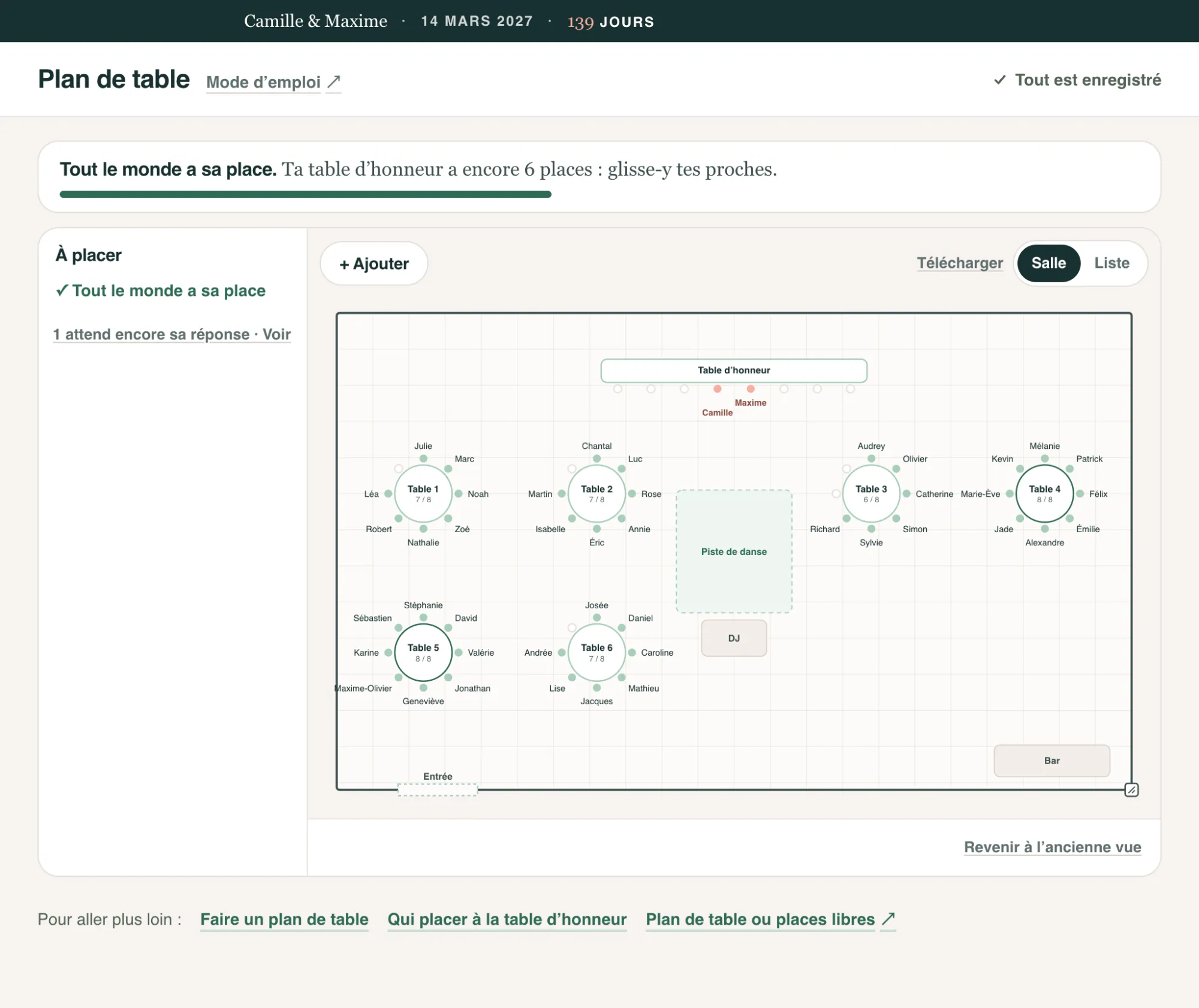Select Caroline's seat dot at Table 6
This screenshot has width=1199, height=1008.
pos(632,653)
